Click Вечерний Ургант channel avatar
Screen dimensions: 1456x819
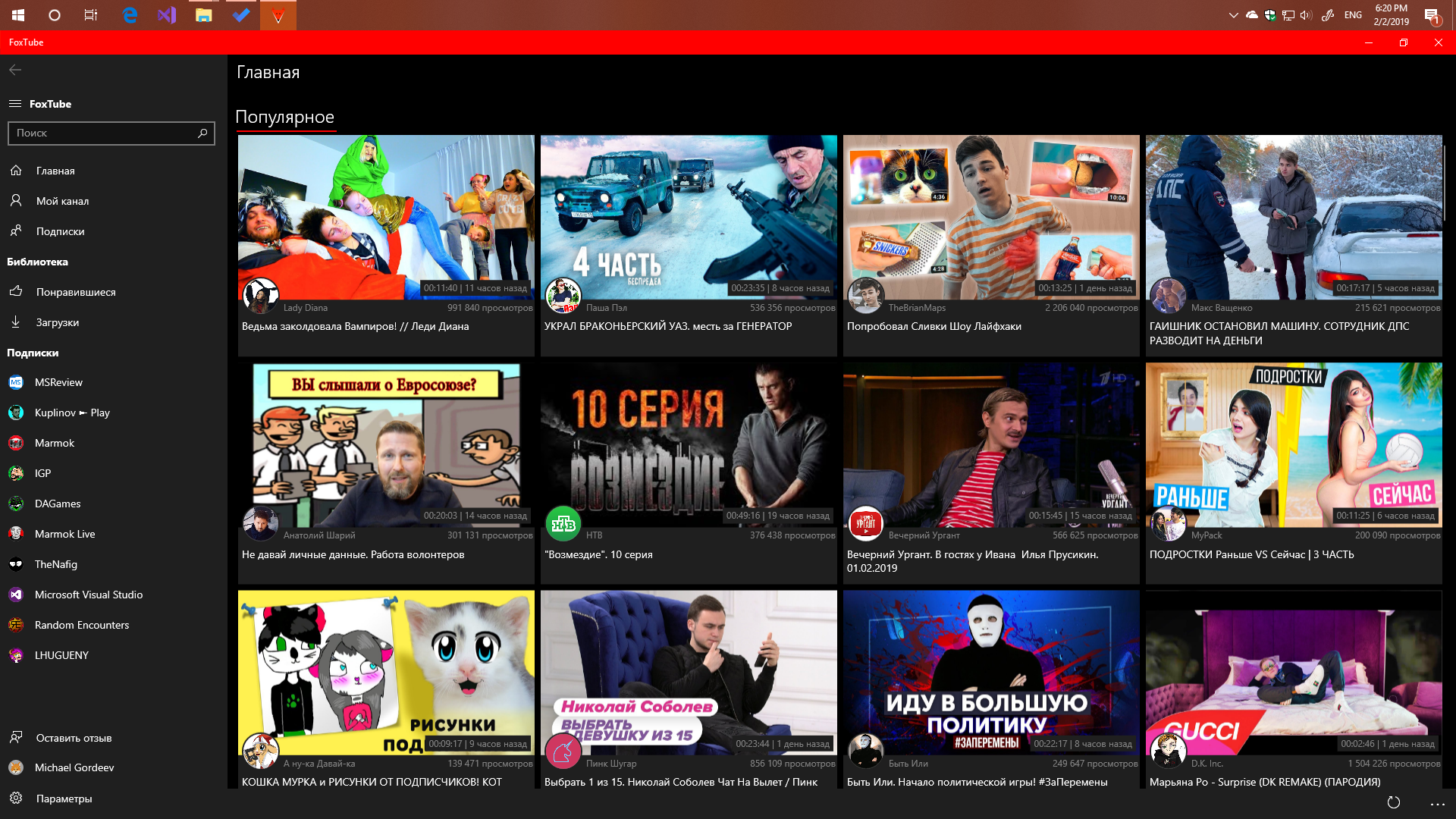pyautogui.click(x=865, y=523)
